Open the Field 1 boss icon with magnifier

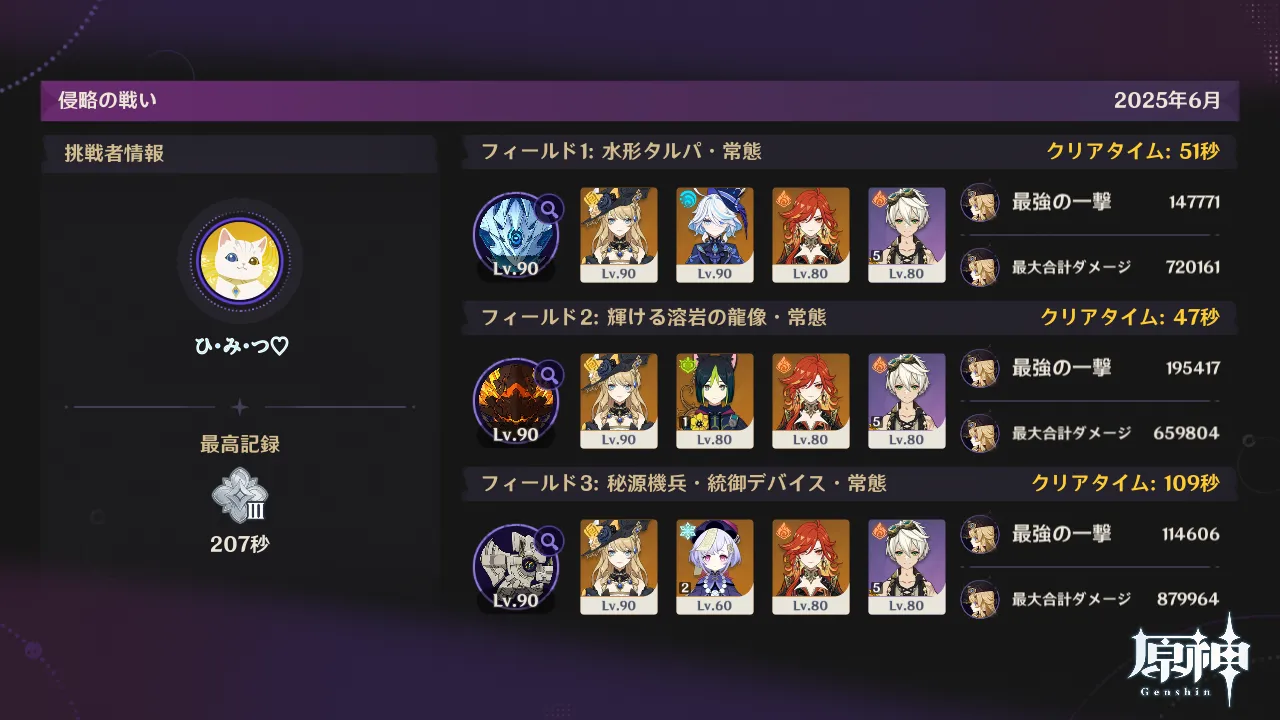pos(516,236)
